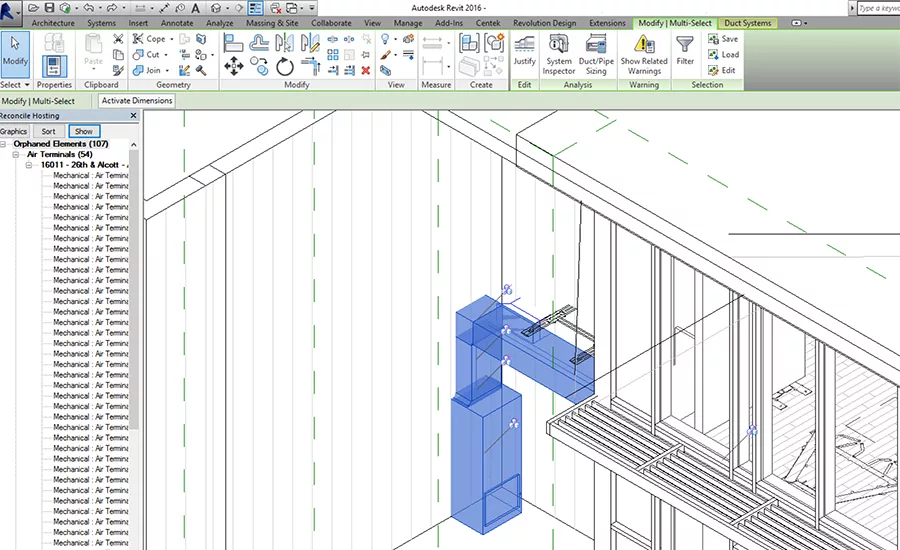Screen dimensions: 900x550
Task: Click the Show button in Reconcile Hosting
Action: (84, 131)
